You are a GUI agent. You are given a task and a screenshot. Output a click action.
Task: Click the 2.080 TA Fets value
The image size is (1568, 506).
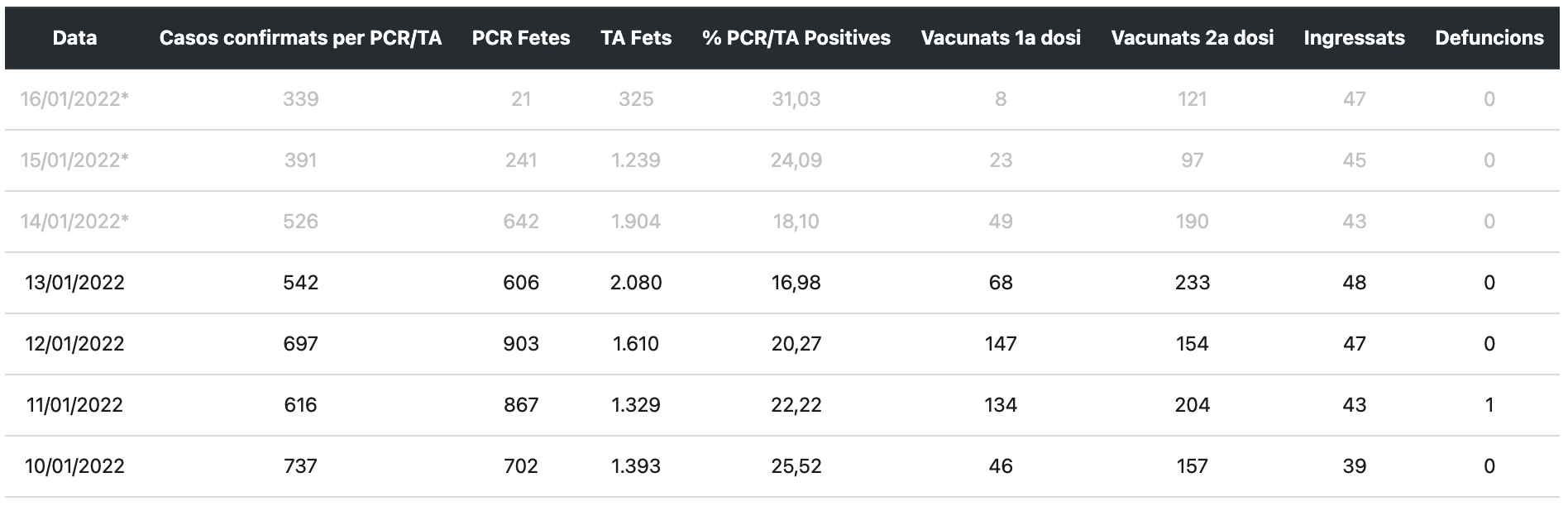636,283
